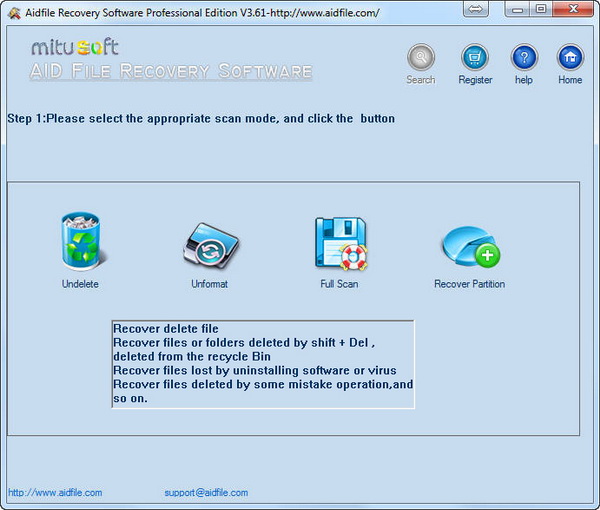The width and height of the screenshot is (600, 510).
Task: Open the Register cart icon
Action: click(x=475, y=57)
